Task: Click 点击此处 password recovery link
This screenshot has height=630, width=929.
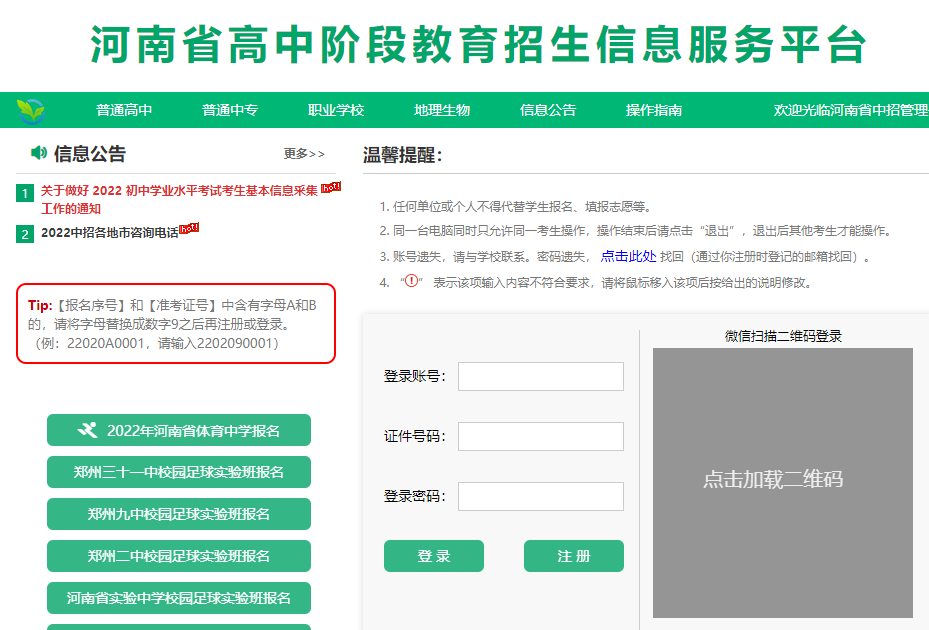Action: [628, 257]
